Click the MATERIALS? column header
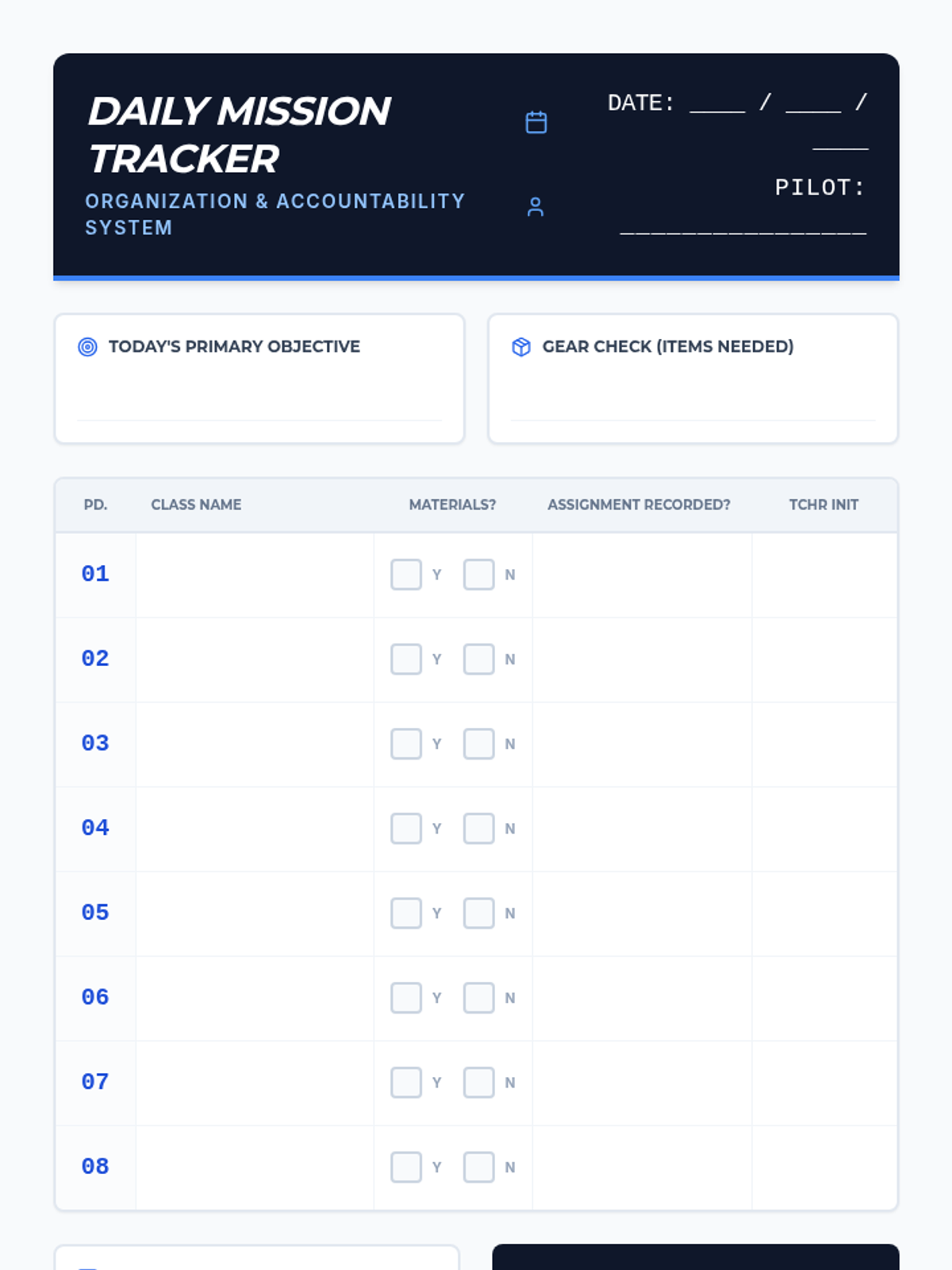 tap(452, 505)
